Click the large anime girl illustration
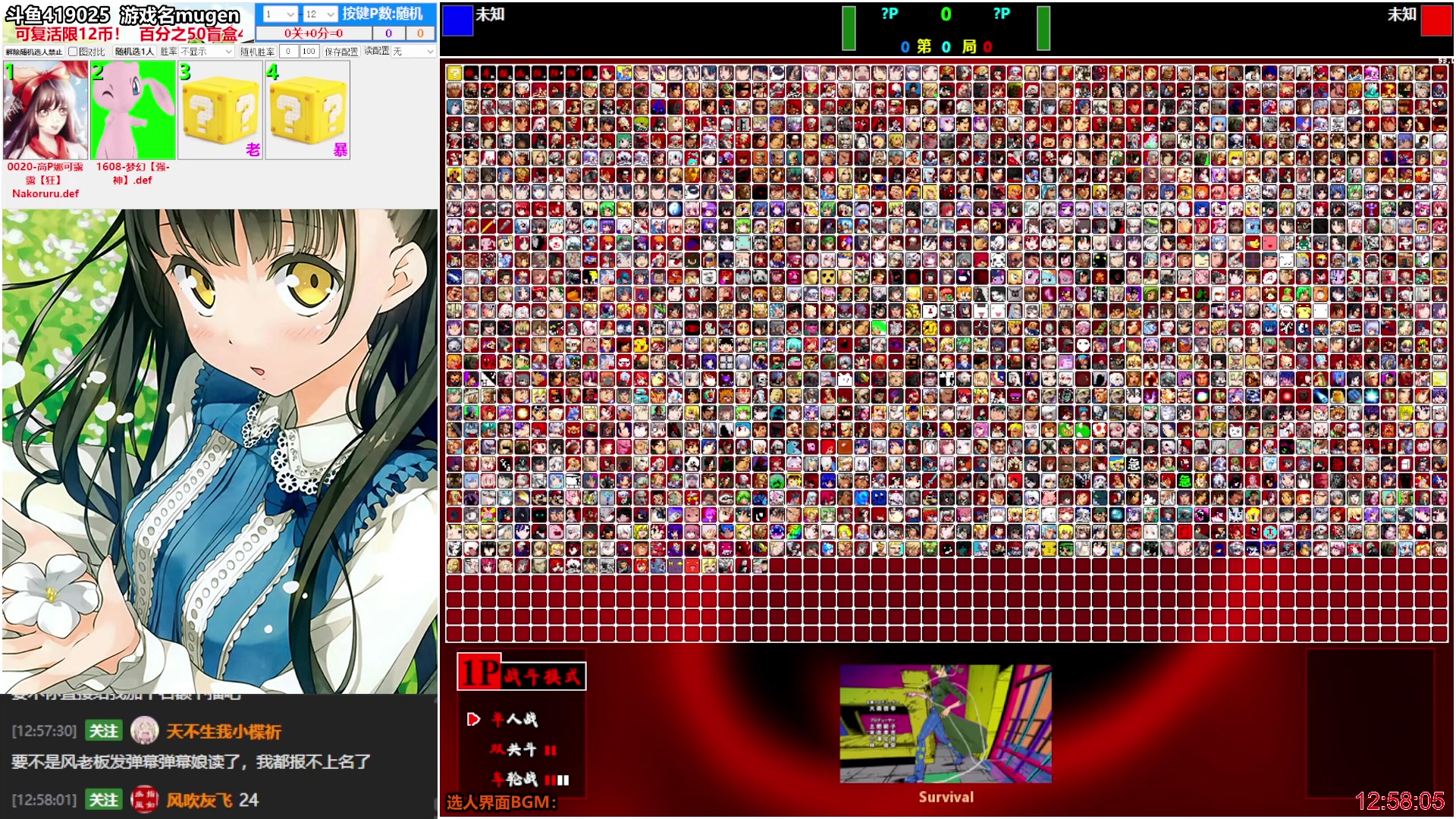Screen dimensions: 1456x819 coord(220,452)
